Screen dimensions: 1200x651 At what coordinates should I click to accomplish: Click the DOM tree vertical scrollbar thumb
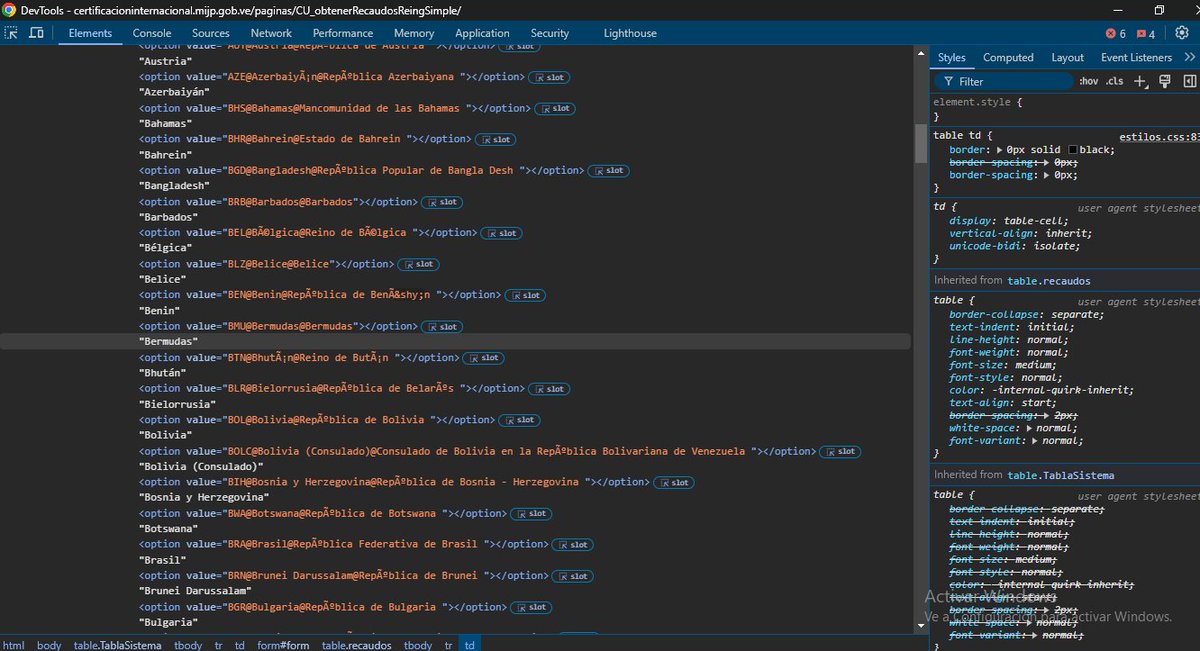coord(921,143)
